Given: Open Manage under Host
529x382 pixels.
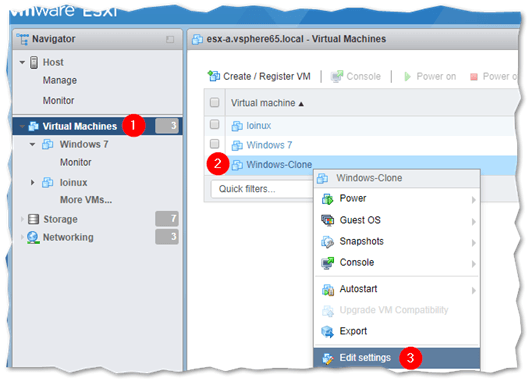Looking at the screenshot, I should click(60, 81).
